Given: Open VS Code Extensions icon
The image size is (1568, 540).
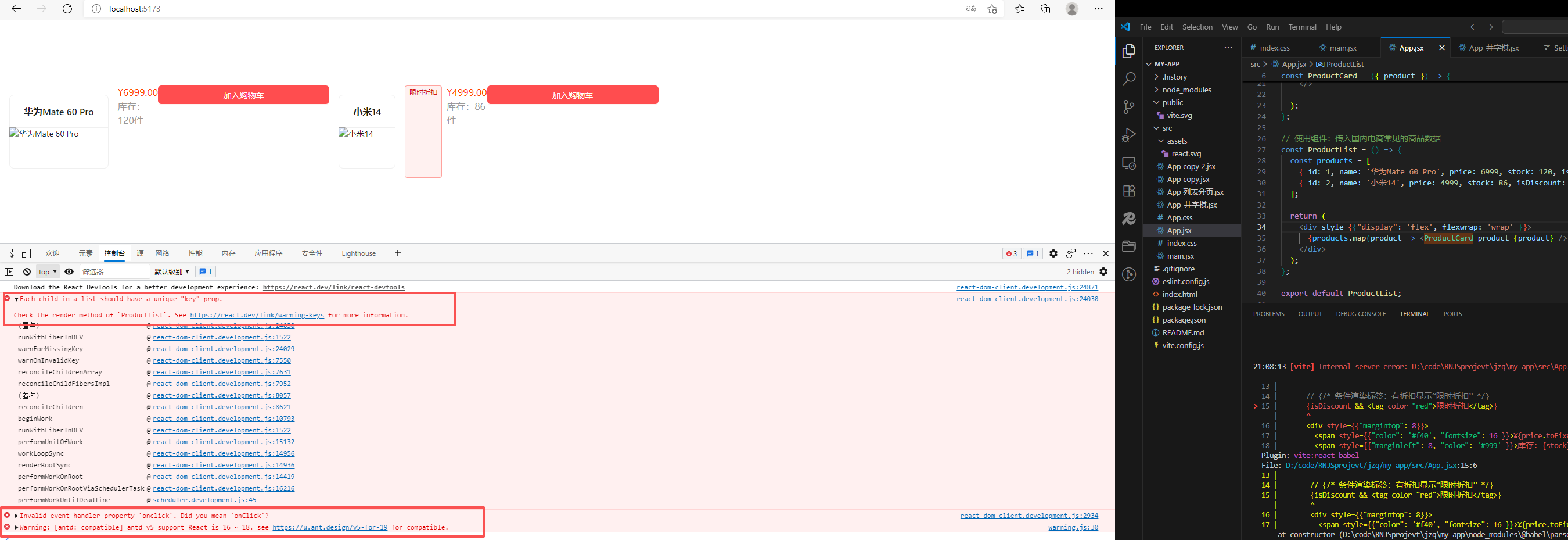Looking at the screenshot, I should [x=1128, y=191].
